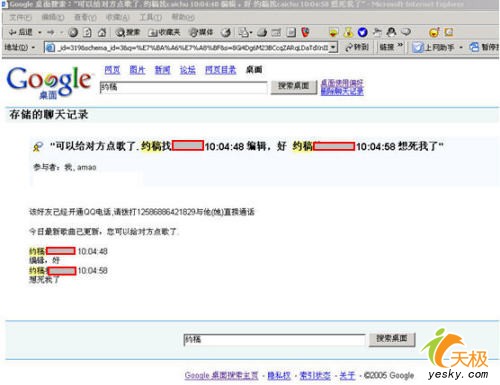Open the 媒体 media pane

(201, 32)
